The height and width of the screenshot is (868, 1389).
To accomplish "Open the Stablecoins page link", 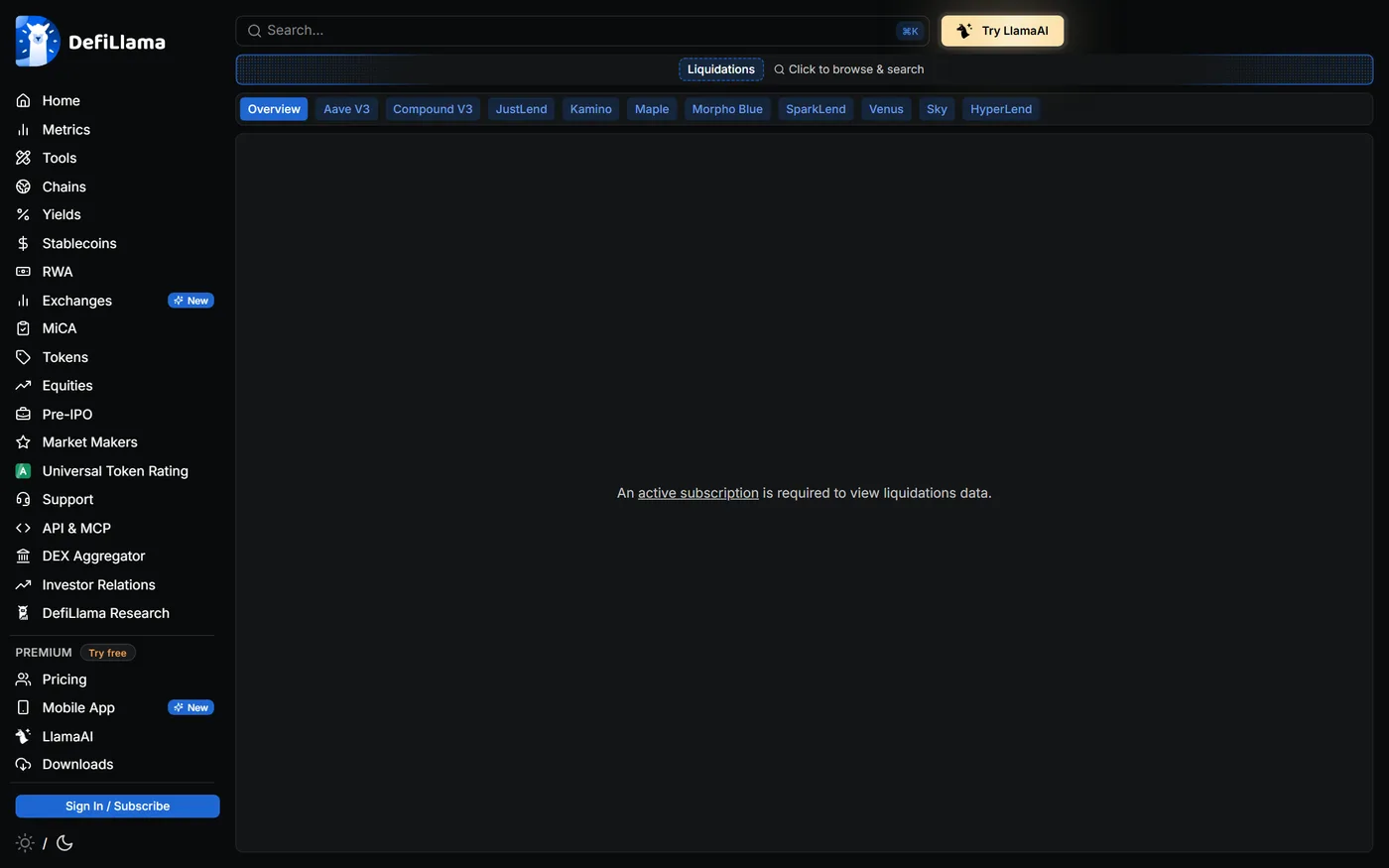I will [79, 243].
